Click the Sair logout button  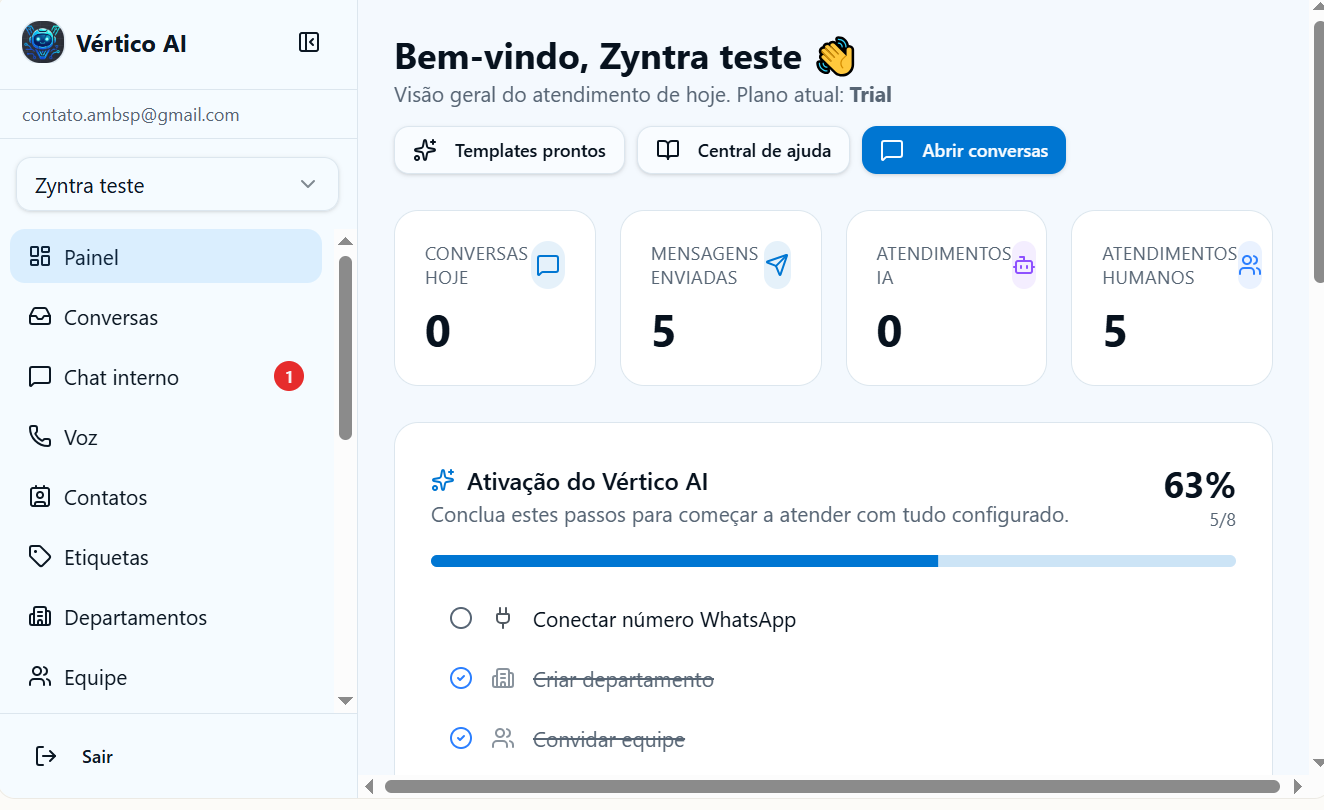(178, 756)
